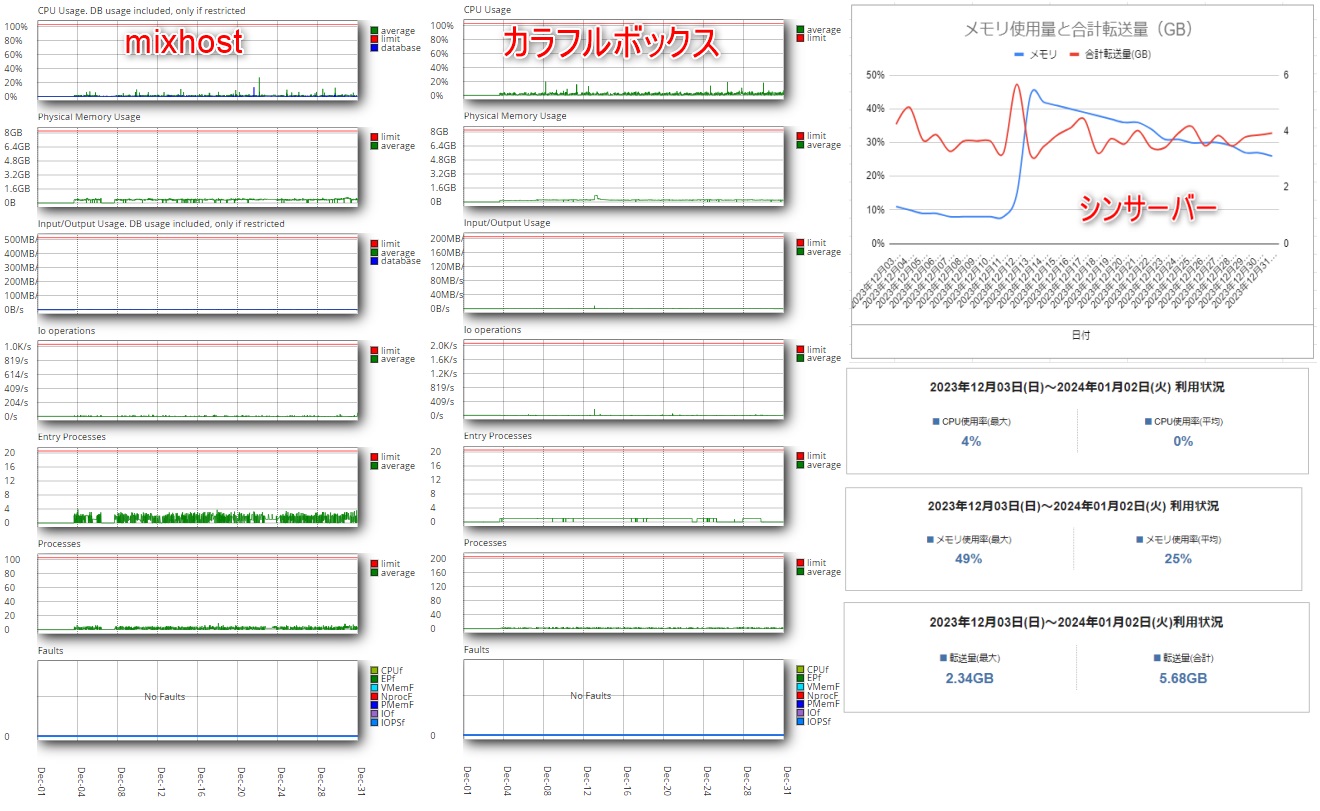Click the red mixhost label
Image resolution: width=1320 pixels, height=811 pixels.
pyautogui.click(x=184, y=43)
